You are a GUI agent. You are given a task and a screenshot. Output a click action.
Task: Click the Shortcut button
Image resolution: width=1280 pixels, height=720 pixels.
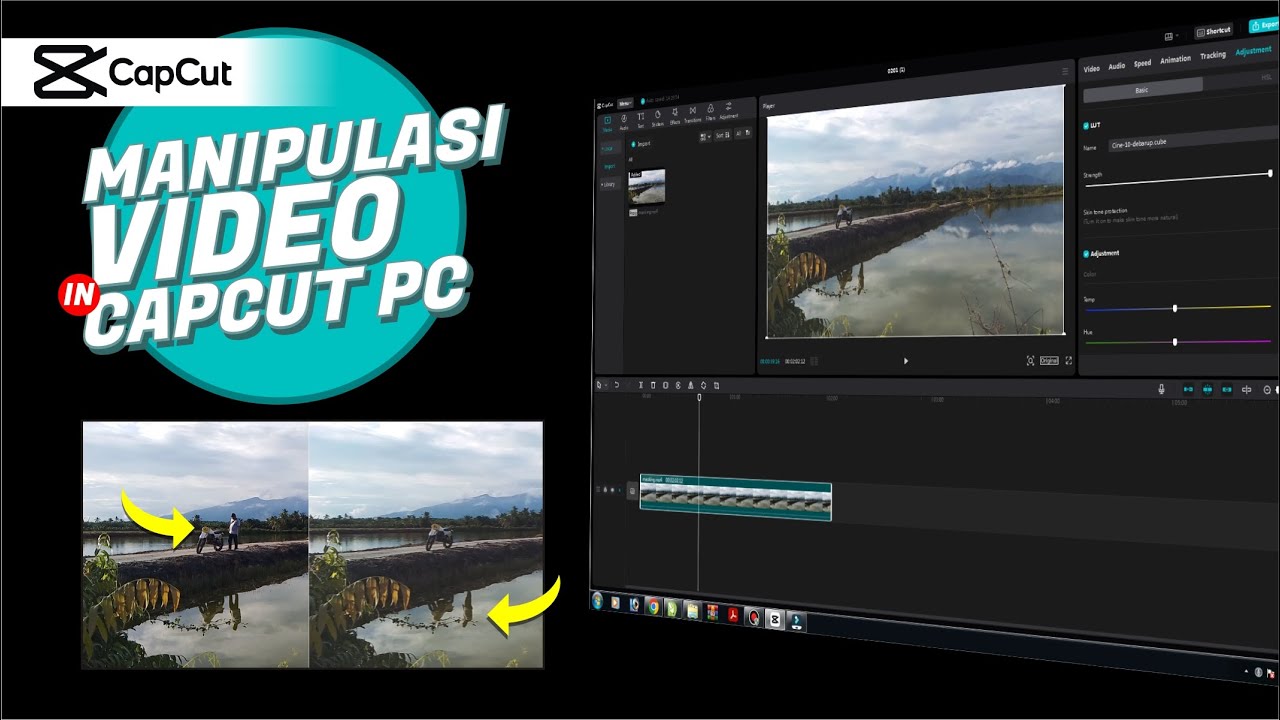click(x=1214, y=31)
